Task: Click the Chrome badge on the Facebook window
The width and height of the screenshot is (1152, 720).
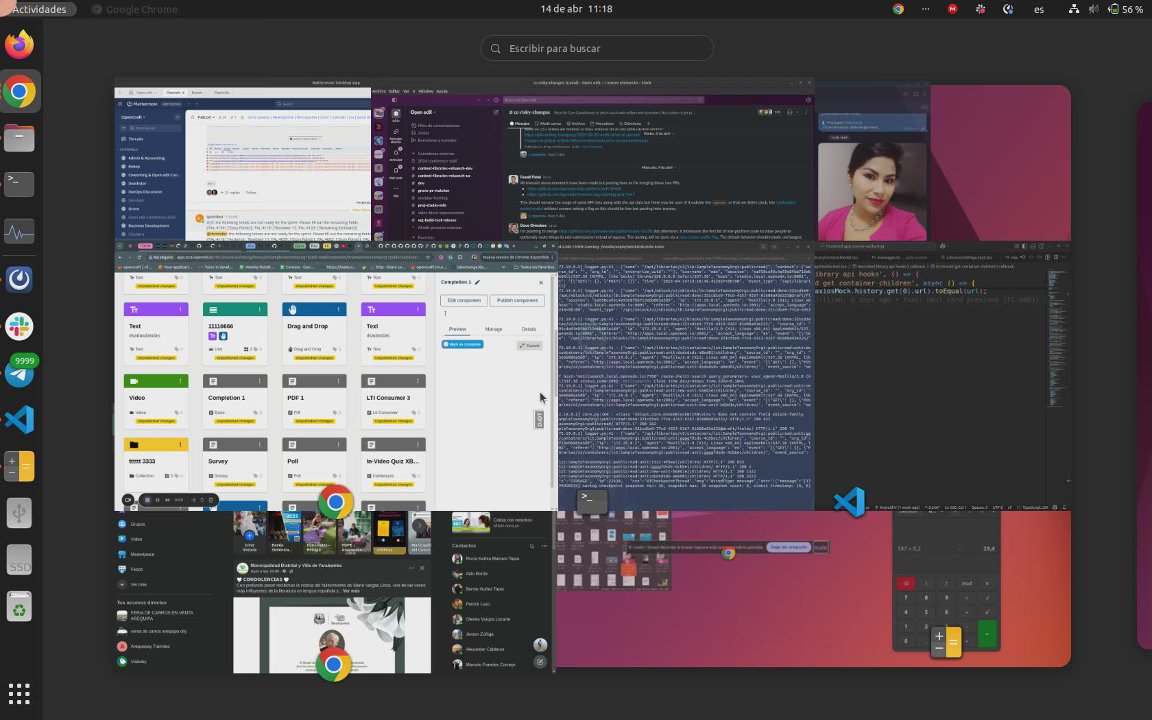Action: (x=334, y=665)
